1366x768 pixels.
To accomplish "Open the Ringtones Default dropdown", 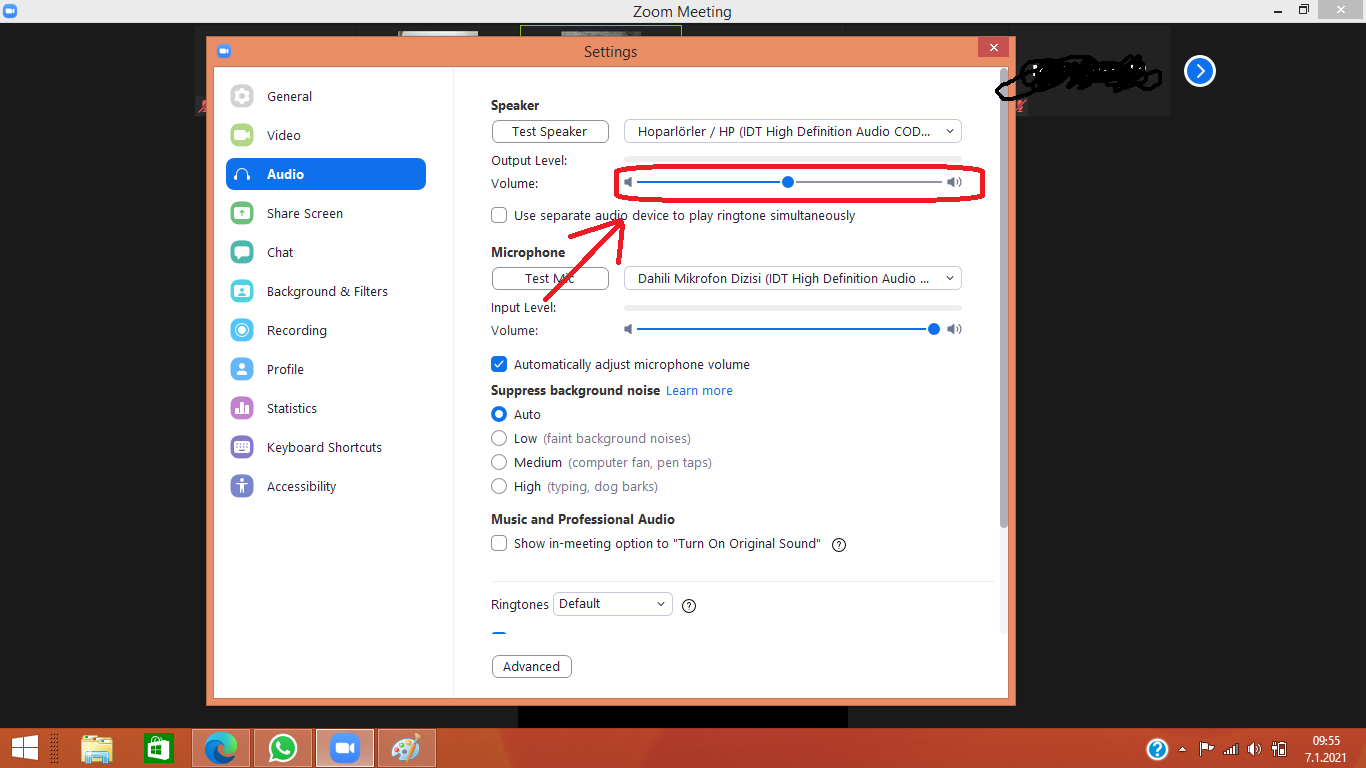I will point(613,604).
